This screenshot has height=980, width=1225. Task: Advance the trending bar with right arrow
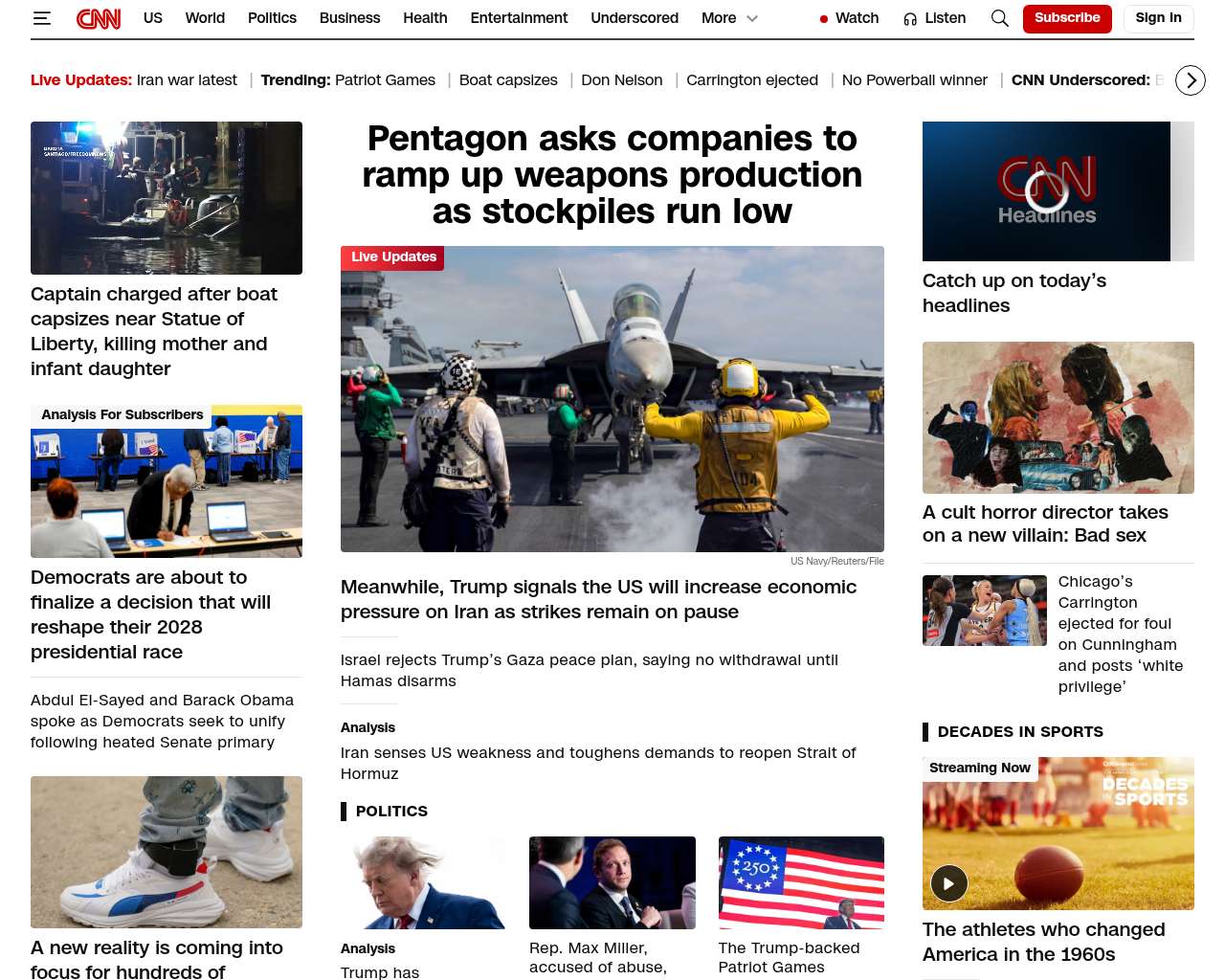(1191, 80)
